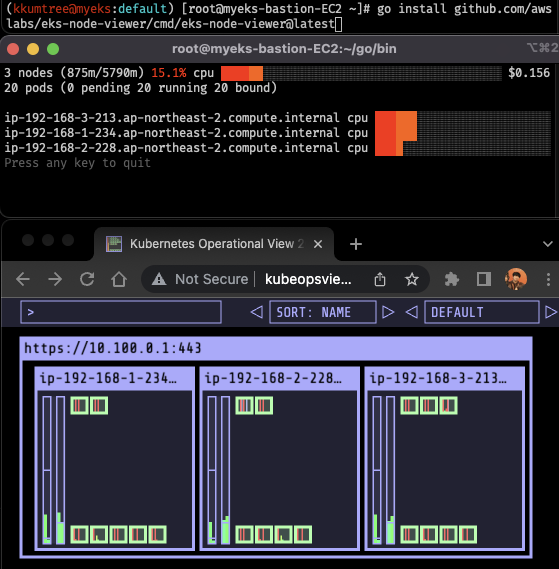The width and height of the screenshot is (559, 569).
Task: Open a new browser tab
Action: click(356, 244)
